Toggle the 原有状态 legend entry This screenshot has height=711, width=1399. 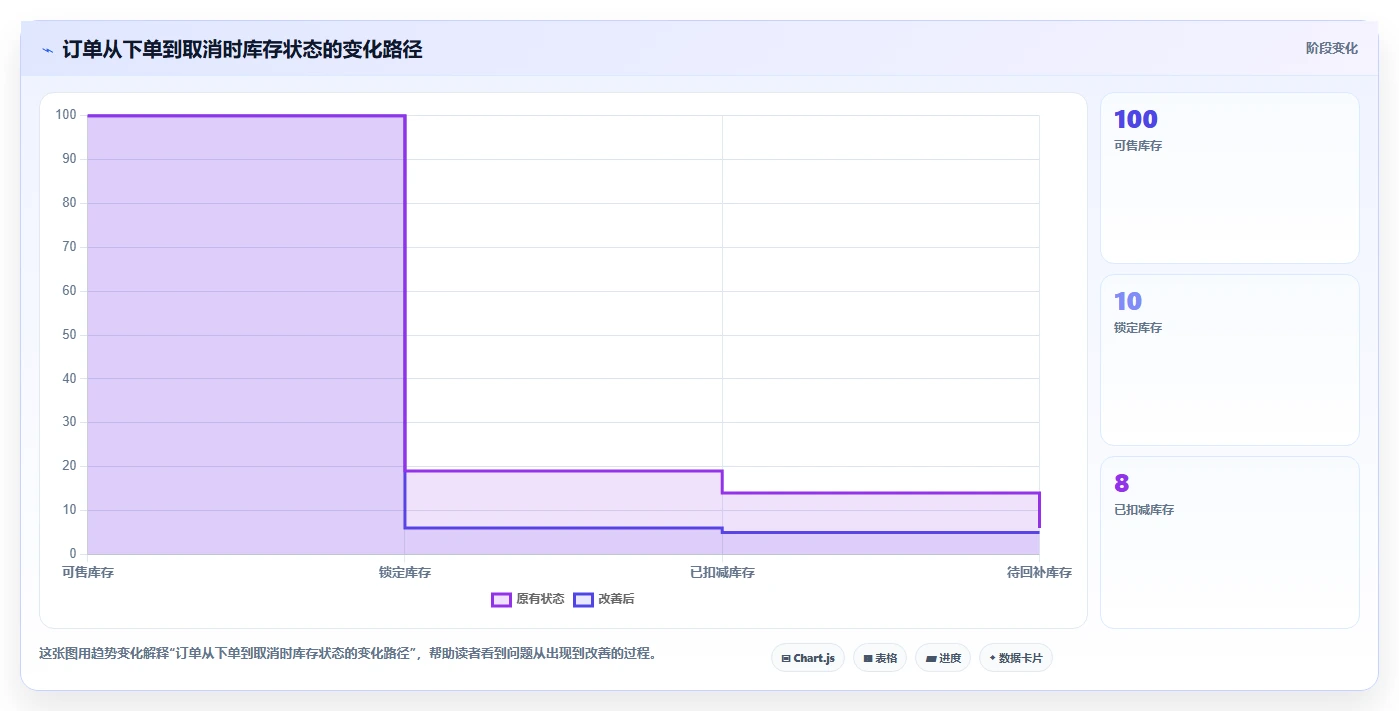point(528,599)
